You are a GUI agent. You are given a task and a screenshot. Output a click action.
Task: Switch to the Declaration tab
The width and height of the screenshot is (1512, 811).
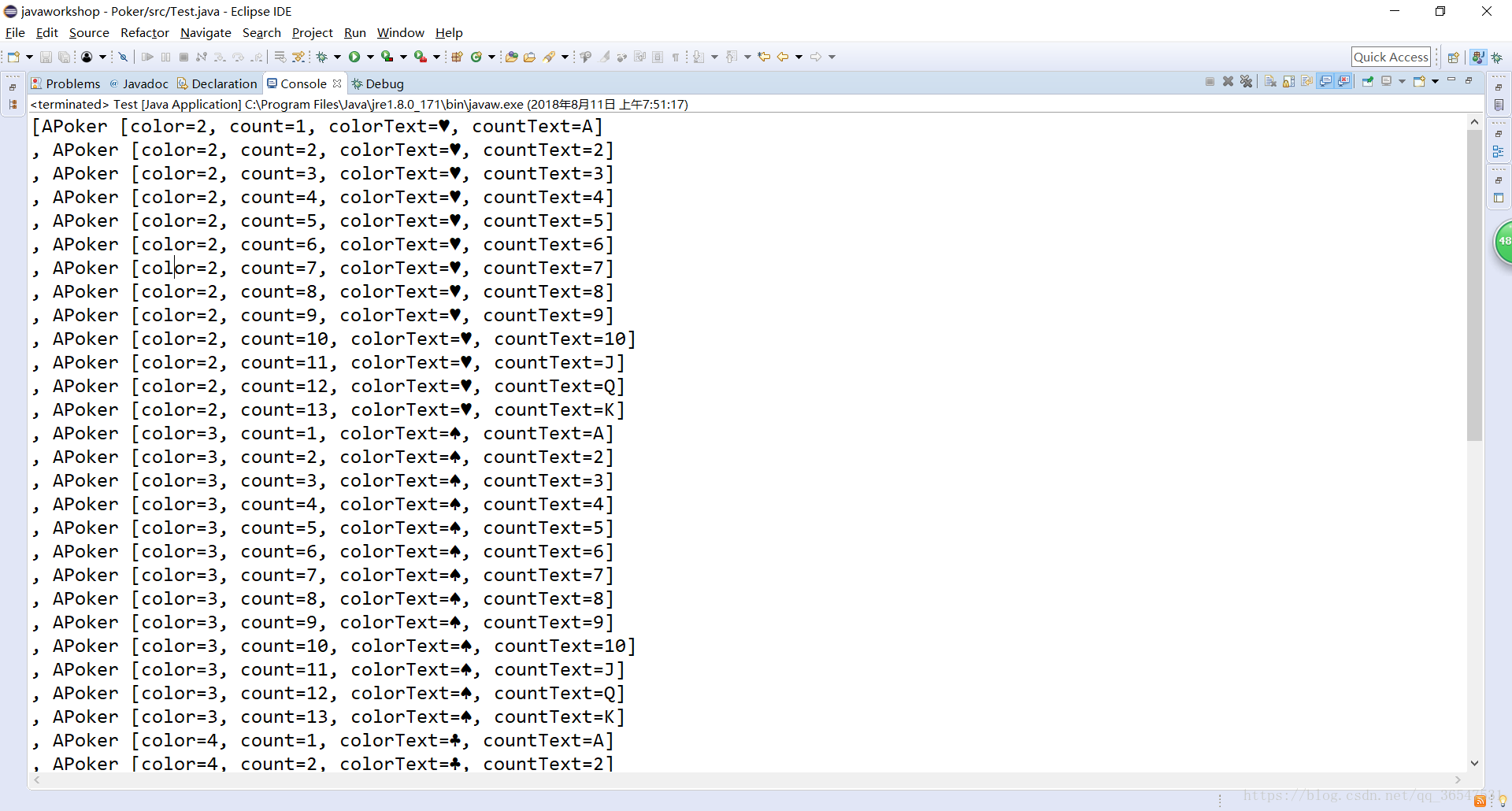click(x=217, y=83)
